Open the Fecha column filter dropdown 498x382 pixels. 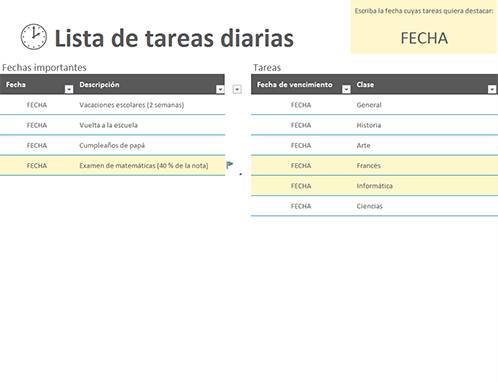tap(69, 89)
